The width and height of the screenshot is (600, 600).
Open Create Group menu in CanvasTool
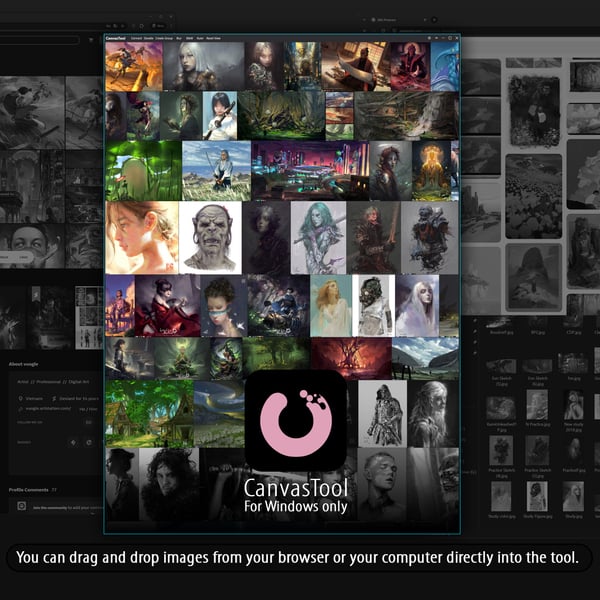coord(164,38)
